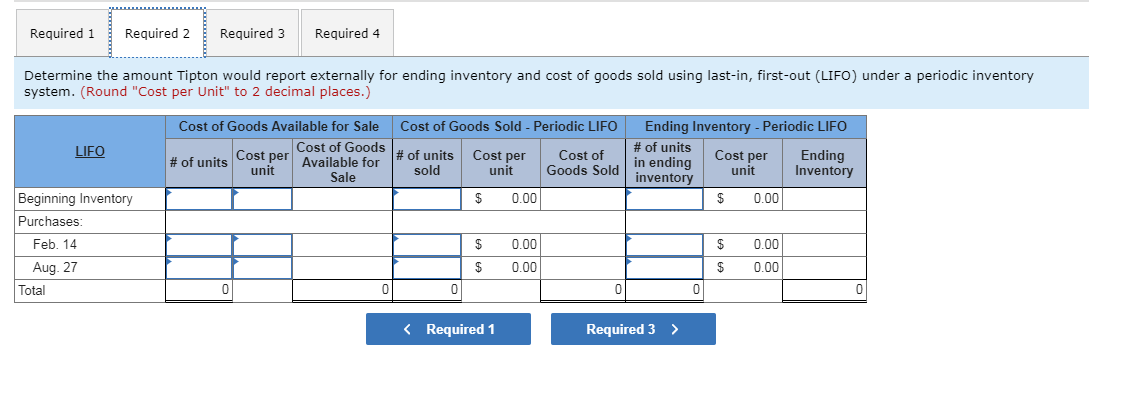Click the Beginning Inventory row label
Screen dimensions: 1140x405
coord(76,199)
